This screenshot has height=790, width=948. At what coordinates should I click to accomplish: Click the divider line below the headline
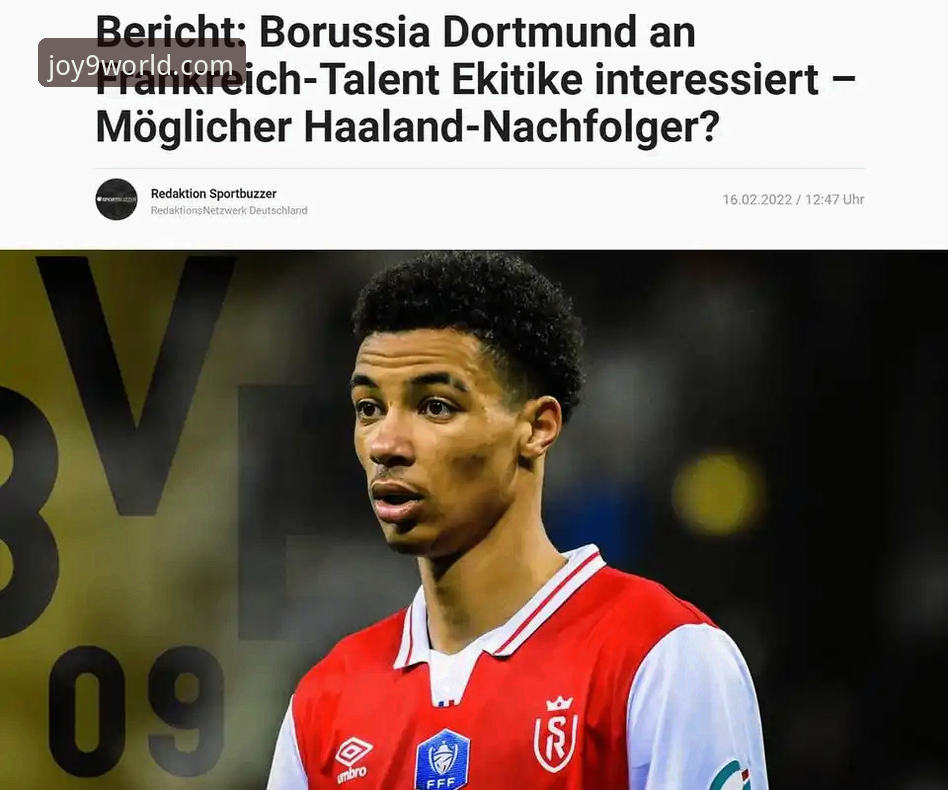click(481, 168)
